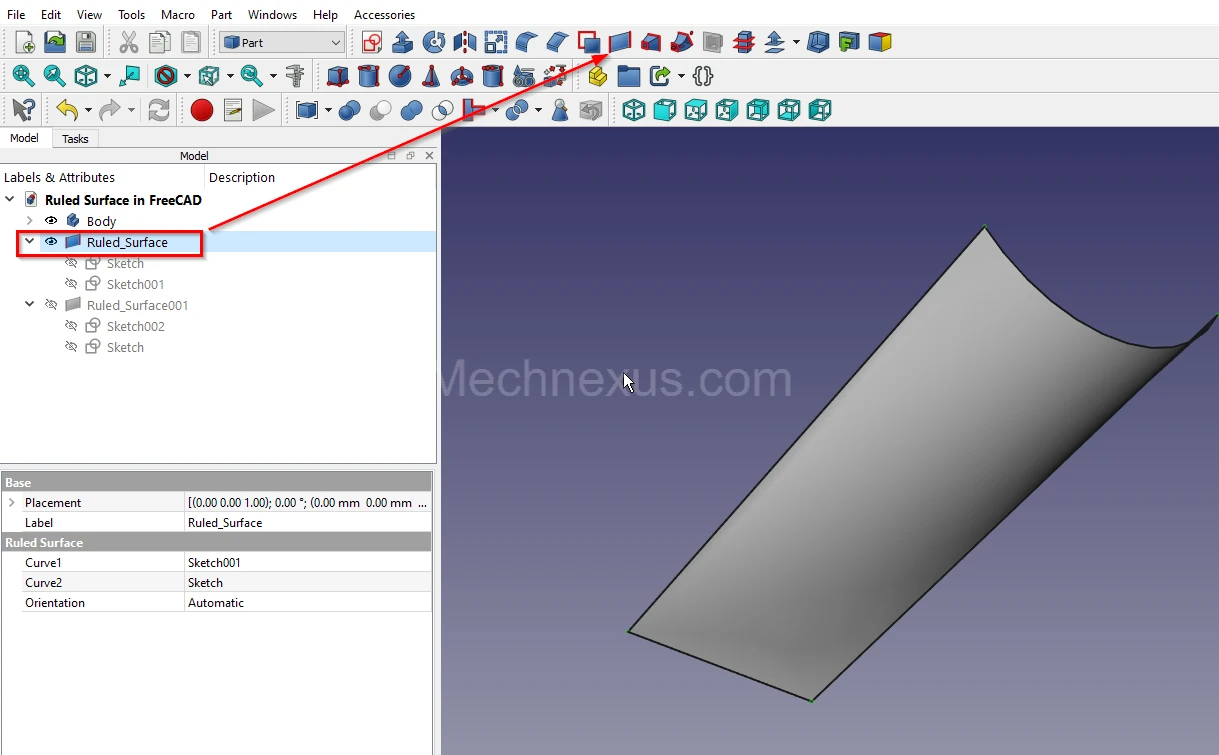
Task: Select the Loft tool
Action: pyautogui.click(x=651, y=42)
